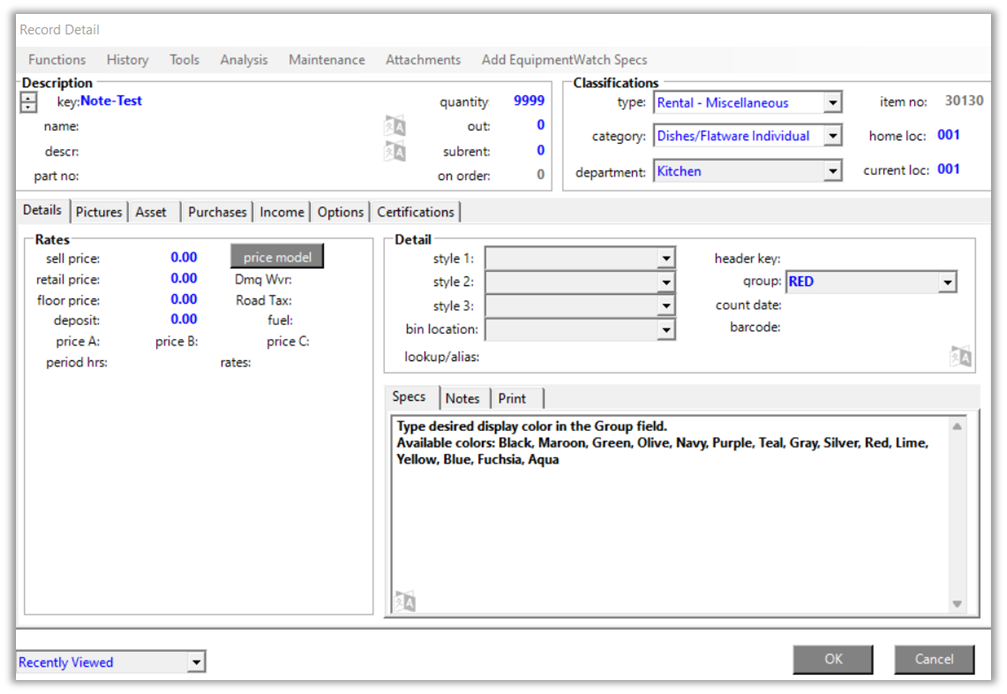The width and height of the screenshot is (1007, 694).
Task: Confirm the record with the OK button
Action: (833, 659)
